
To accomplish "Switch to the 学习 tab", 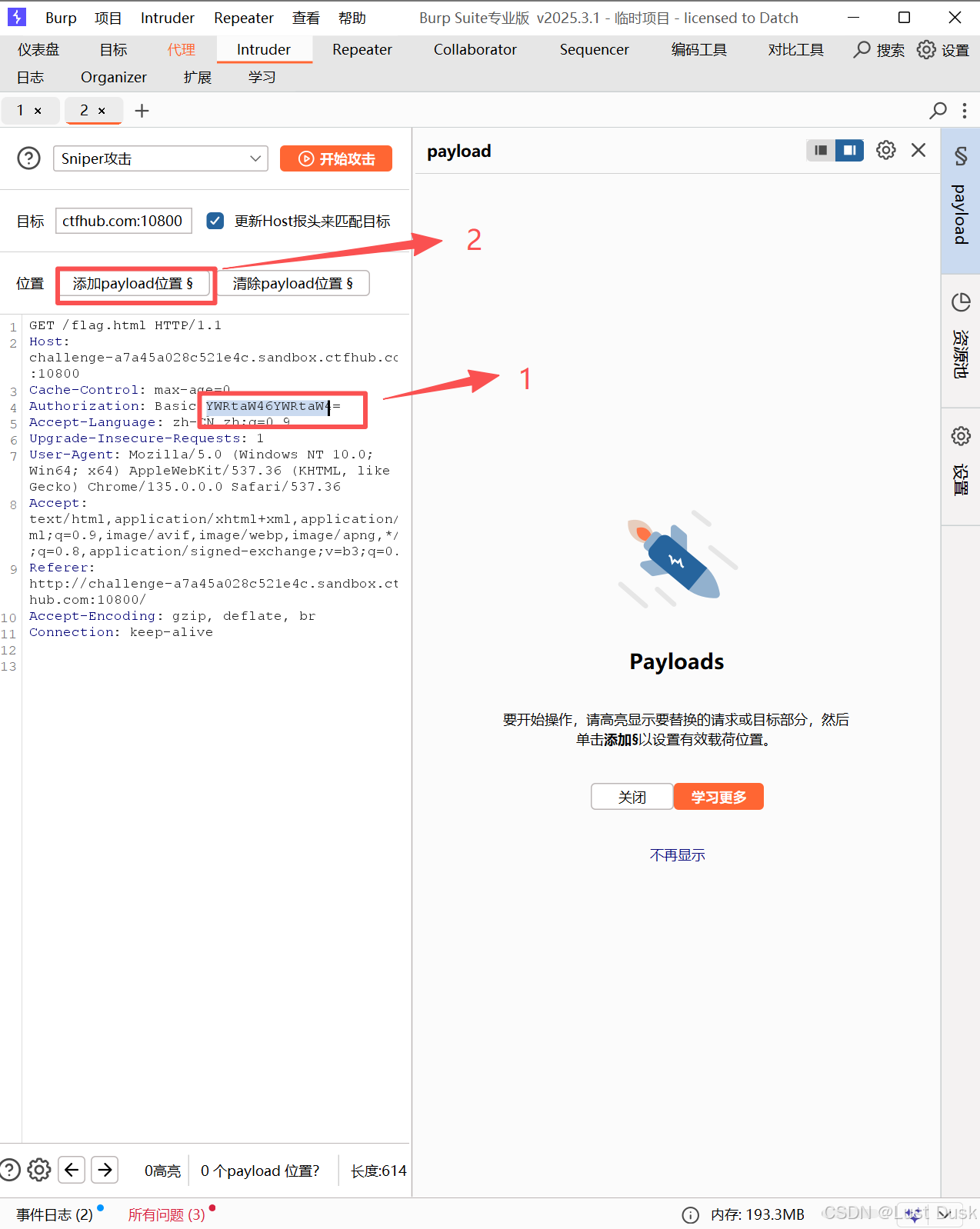I will 262,77.
